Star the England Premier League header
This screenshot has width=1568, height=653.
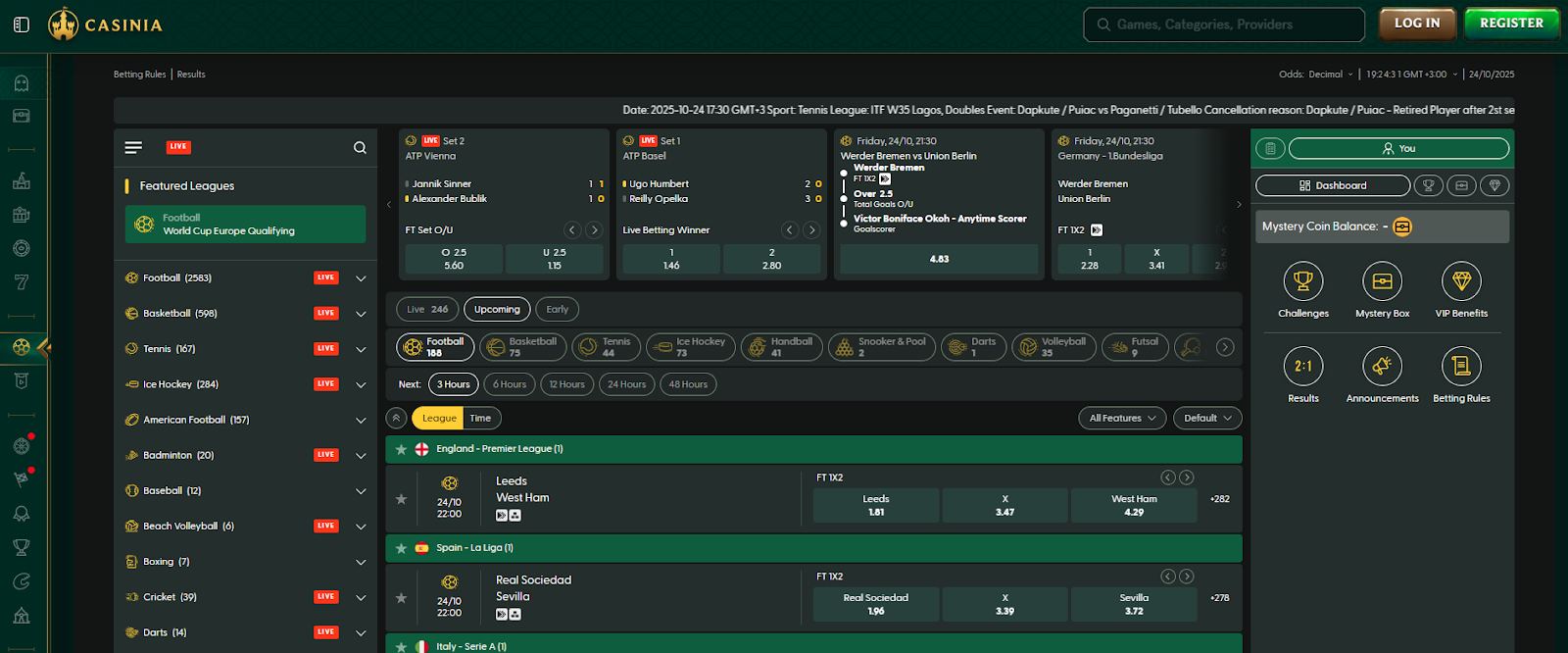point(401,449)
